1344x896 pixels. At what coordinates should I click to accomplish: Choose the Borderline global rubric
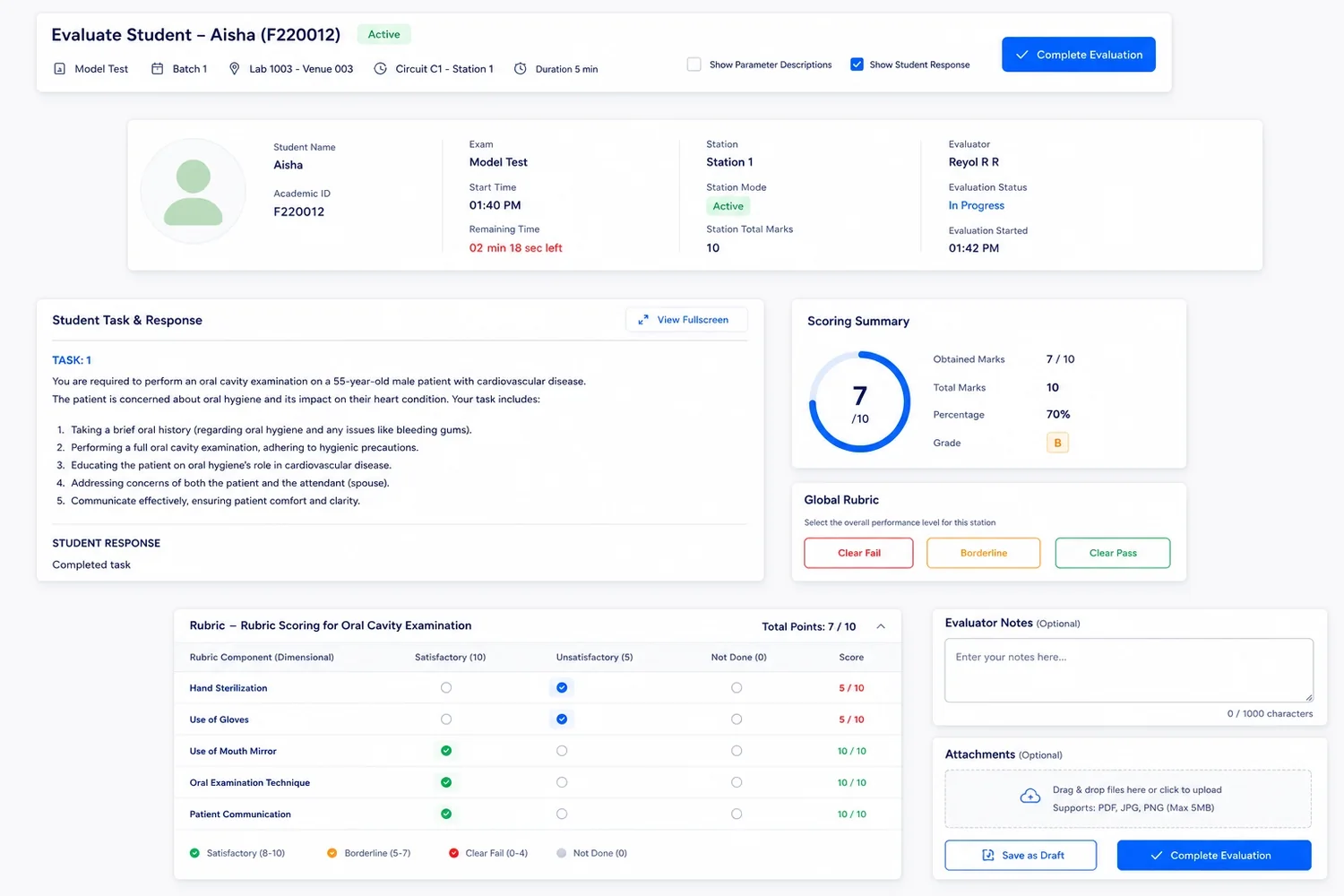pos(984,553)
